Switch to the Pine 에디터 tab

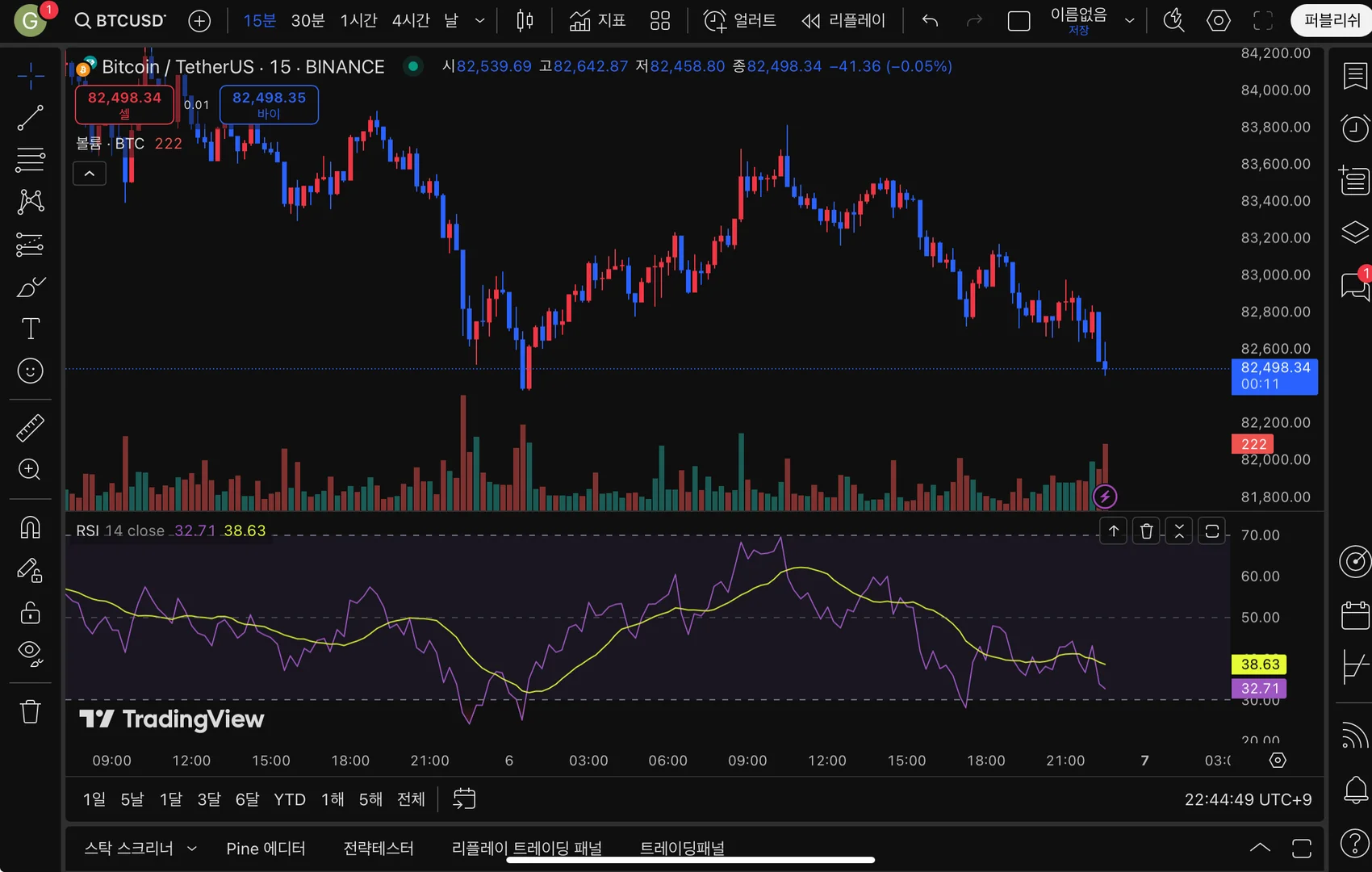tap(266, 848)
